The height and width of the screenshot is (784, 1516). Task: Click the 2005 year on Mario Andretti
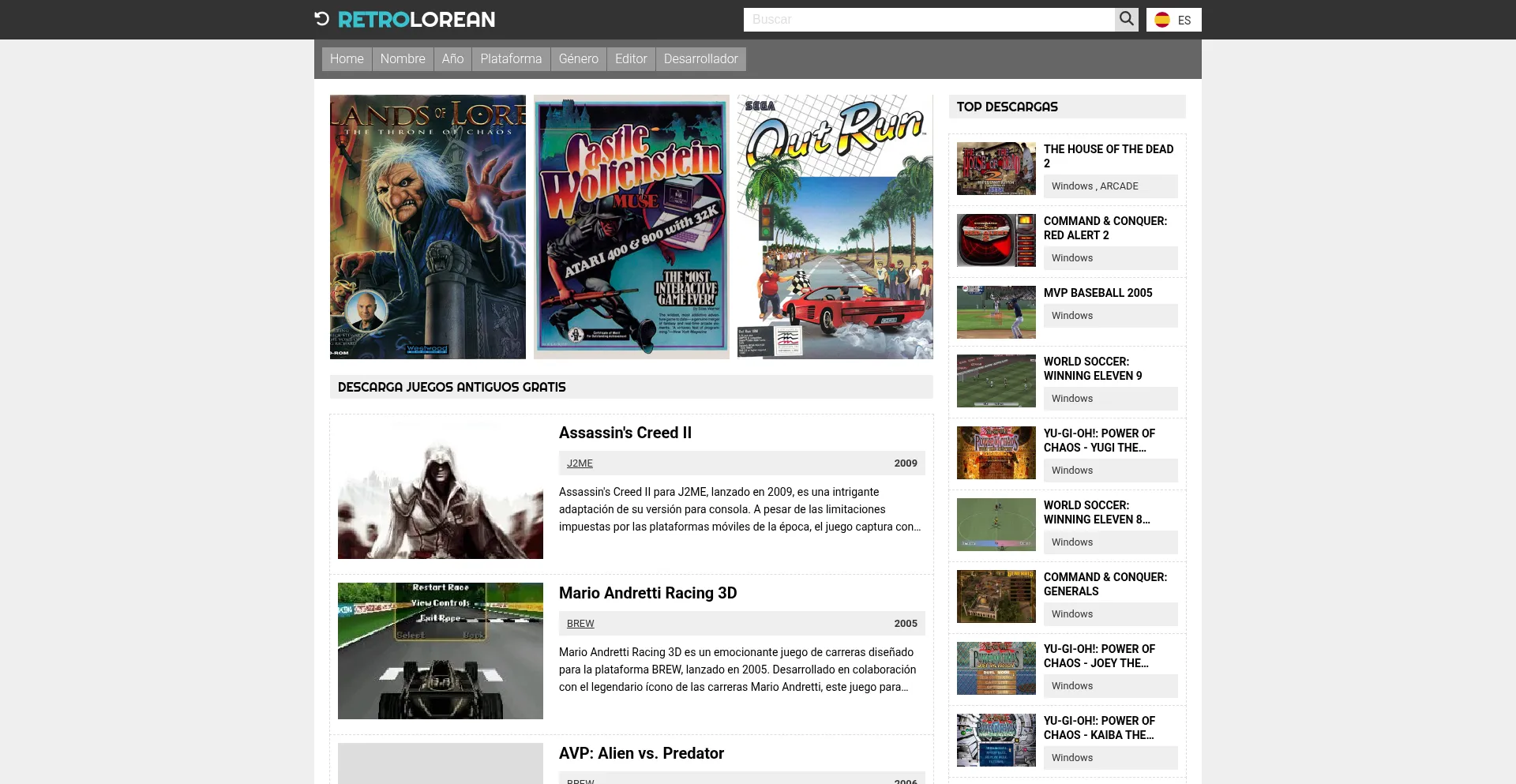click(x=906, y=624)
